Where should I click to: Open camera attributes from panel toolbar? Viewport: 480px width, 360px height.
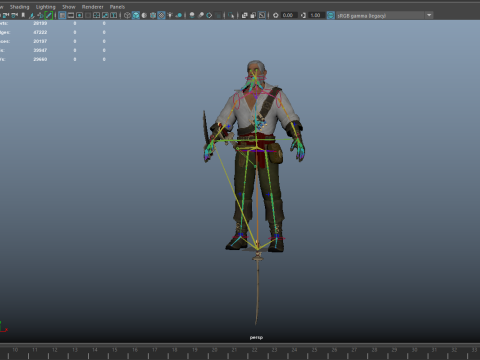14,15
